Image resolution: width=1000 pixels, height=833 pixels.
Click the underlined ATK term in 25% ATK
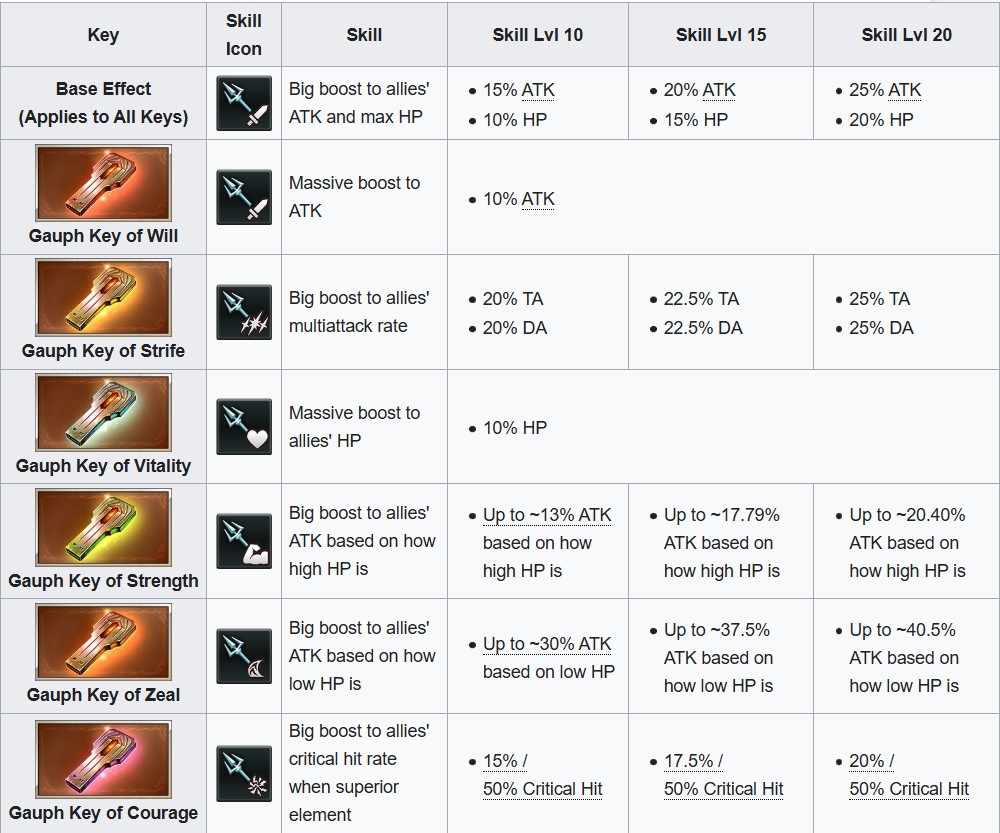pyautogui.click(x=904, y=91)
